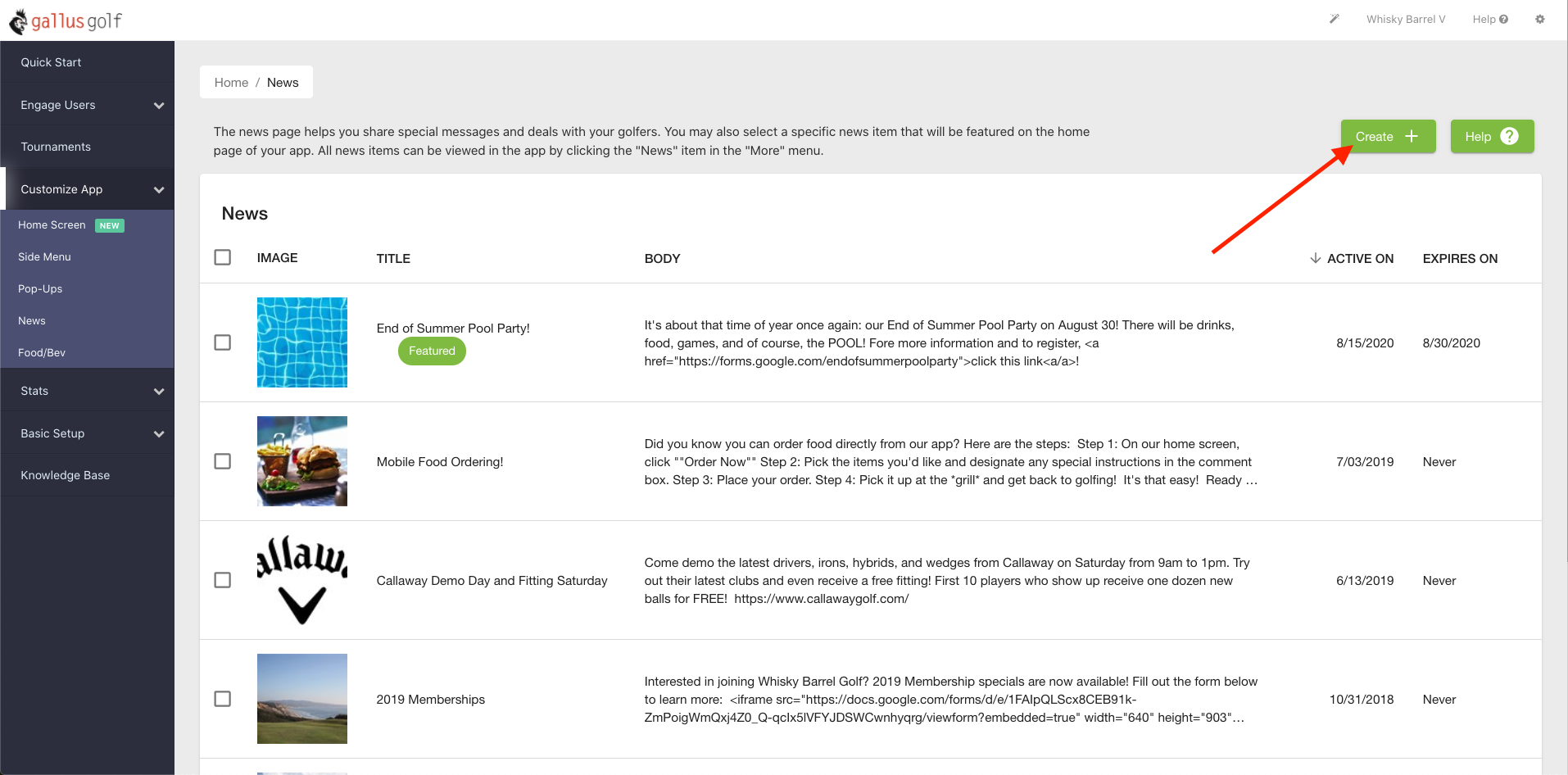Click the sort arrow beside Active On
This screenshot has height=775, width=1568.
(x=1315, y=258)
